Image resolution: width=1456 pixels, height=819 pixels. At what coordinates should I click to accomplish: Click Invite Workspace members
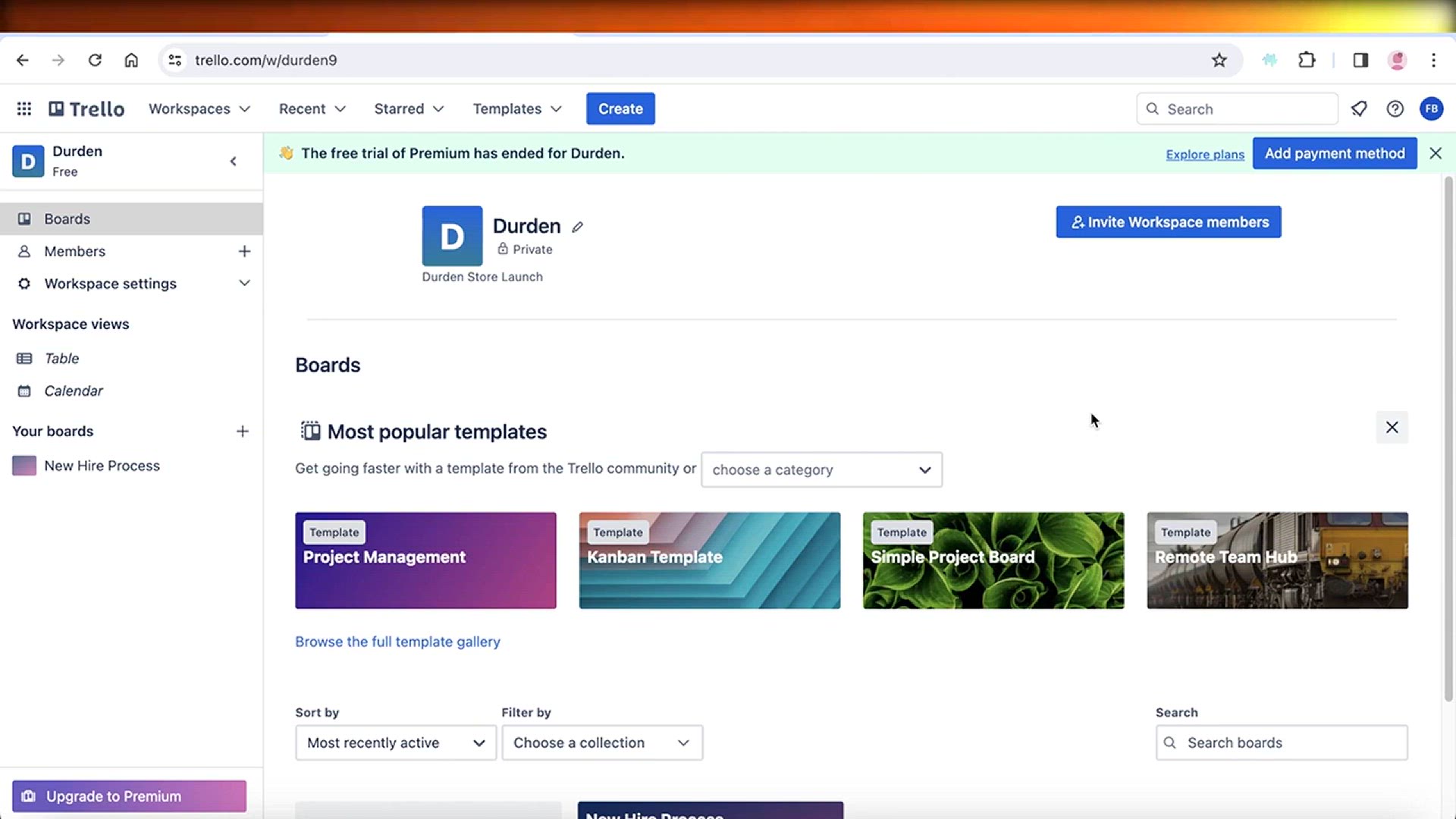1169,222
